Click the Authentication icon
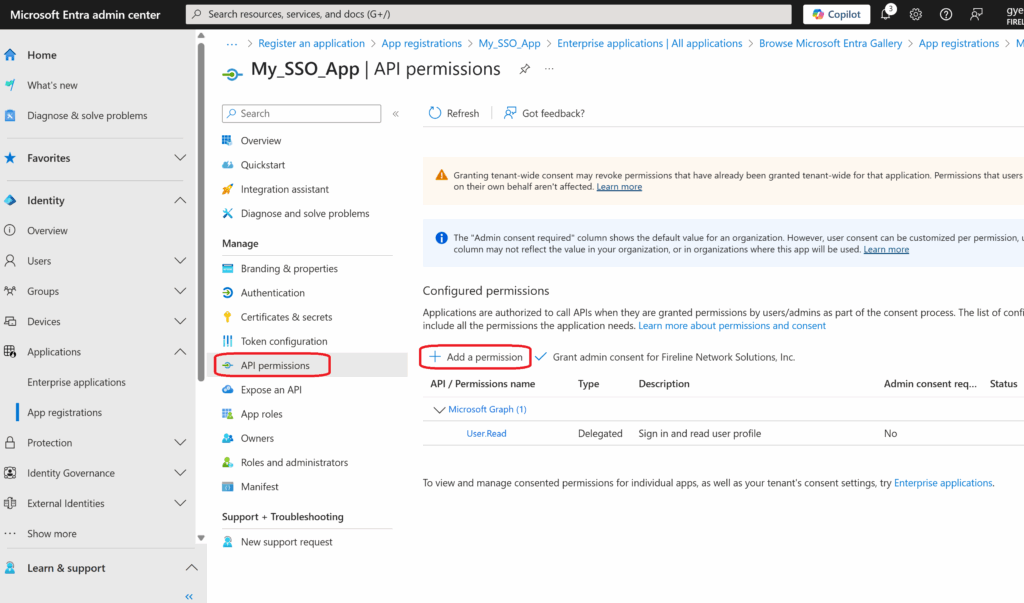 pos(227,293)
